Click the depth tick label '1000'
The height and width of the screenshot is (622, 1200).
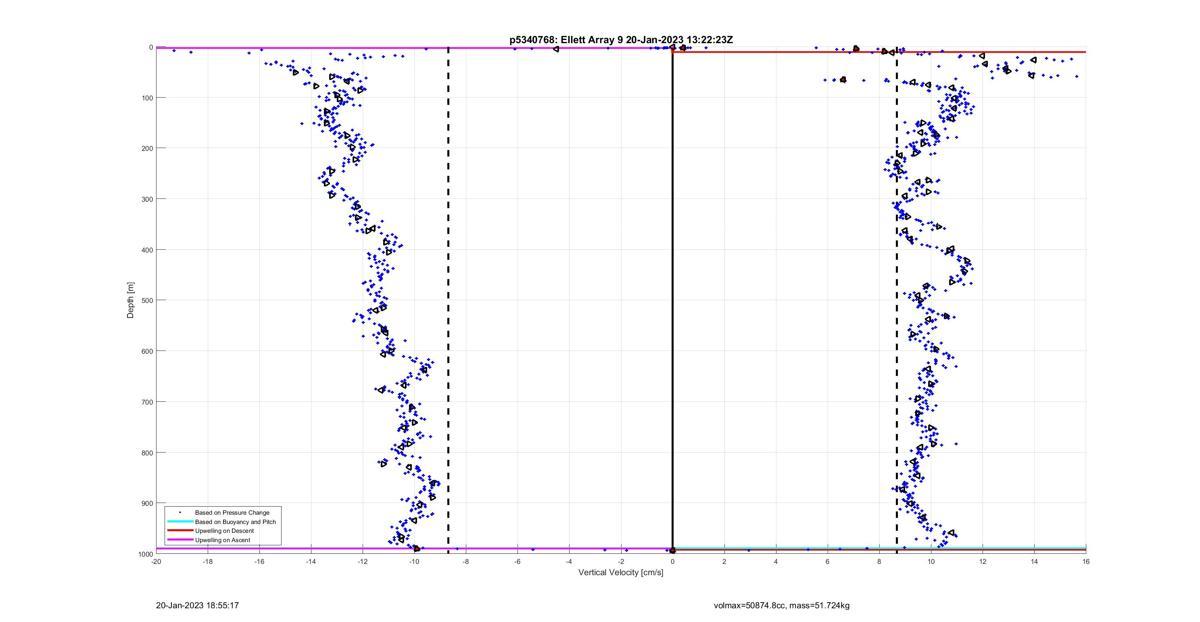145,554
